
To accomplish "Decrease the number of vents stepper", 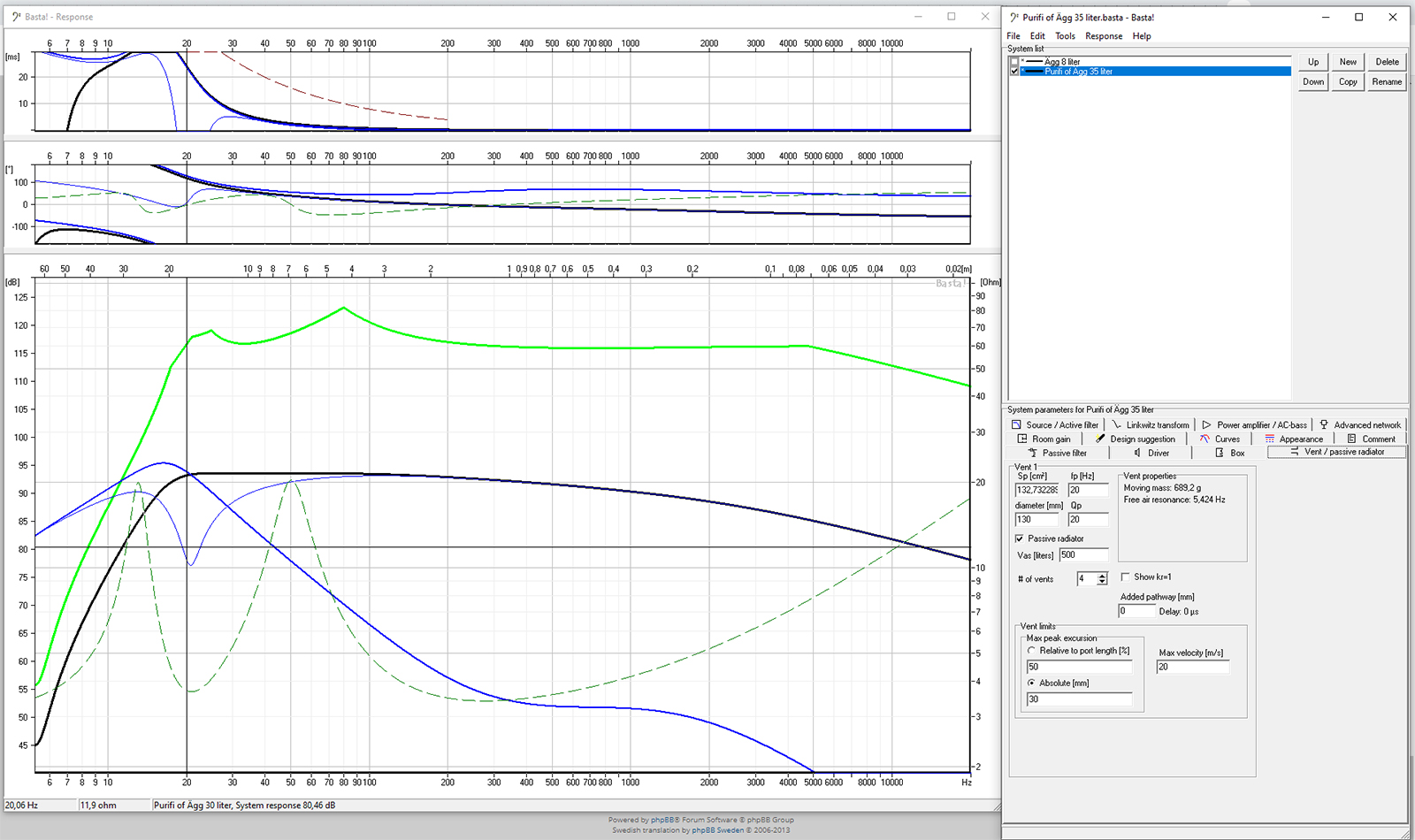I will coord(1102,582).
